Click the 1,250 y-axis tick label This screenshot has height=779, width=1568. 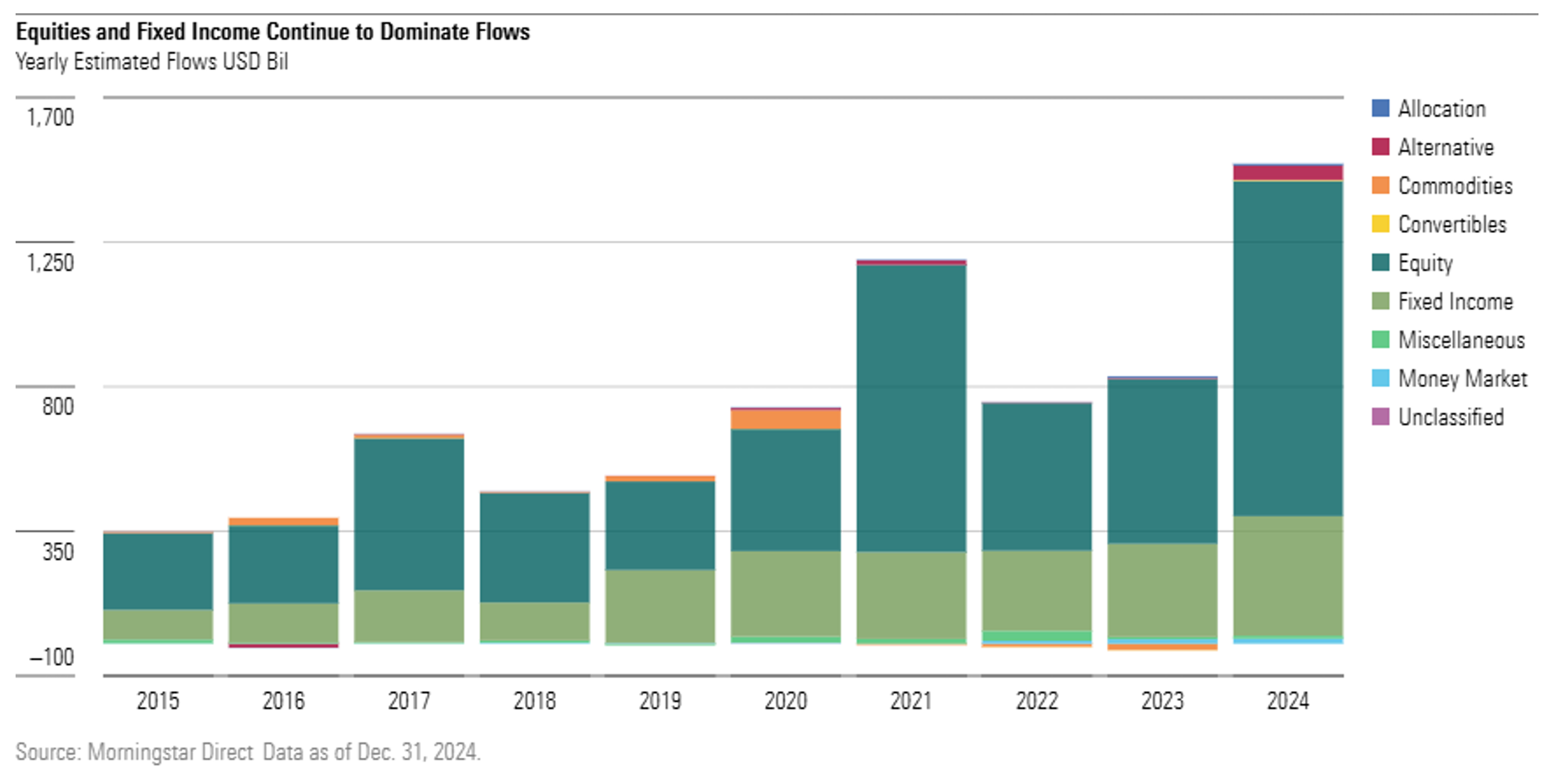50,262
